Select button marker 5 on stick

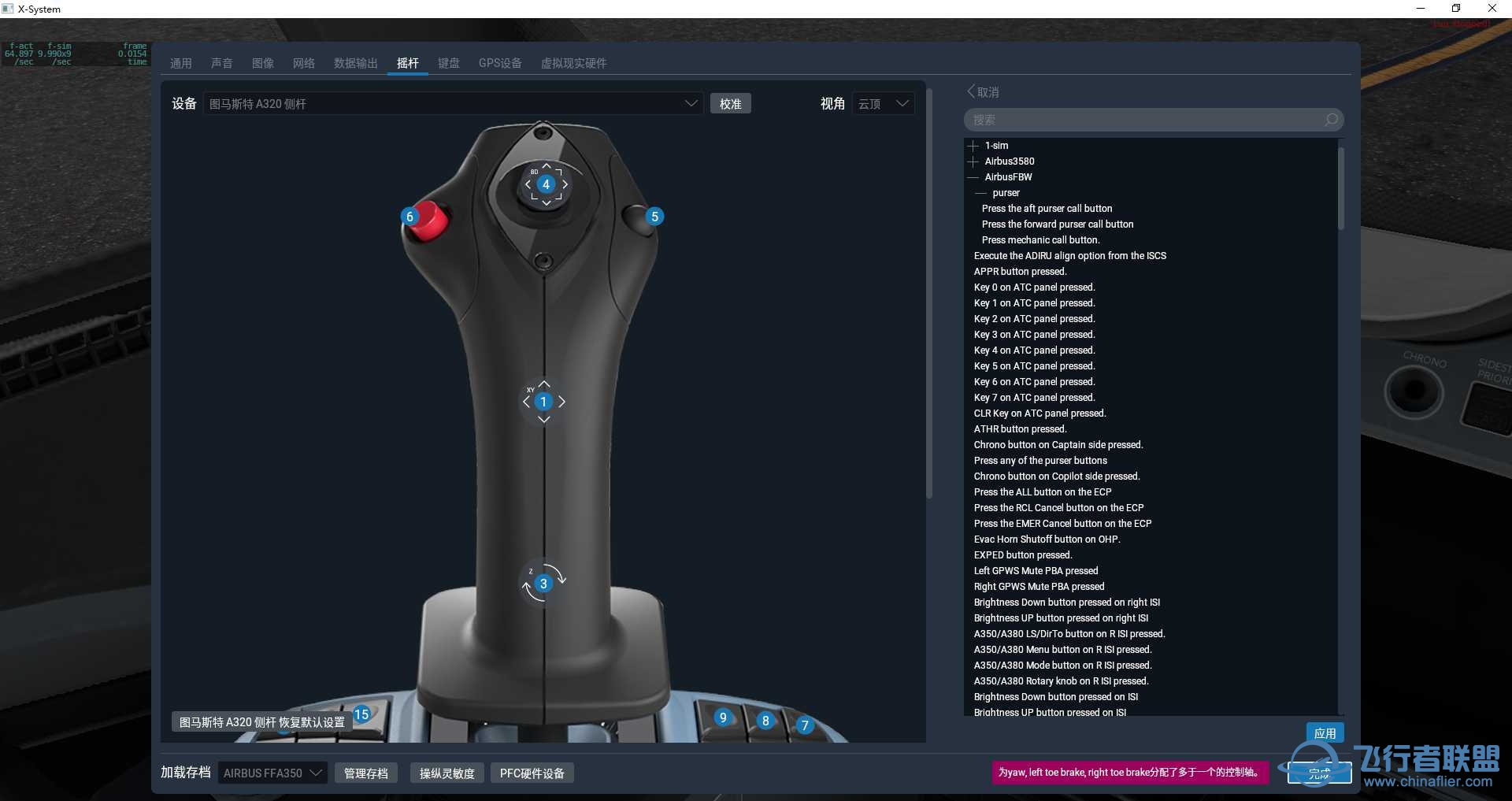(654, 217)
